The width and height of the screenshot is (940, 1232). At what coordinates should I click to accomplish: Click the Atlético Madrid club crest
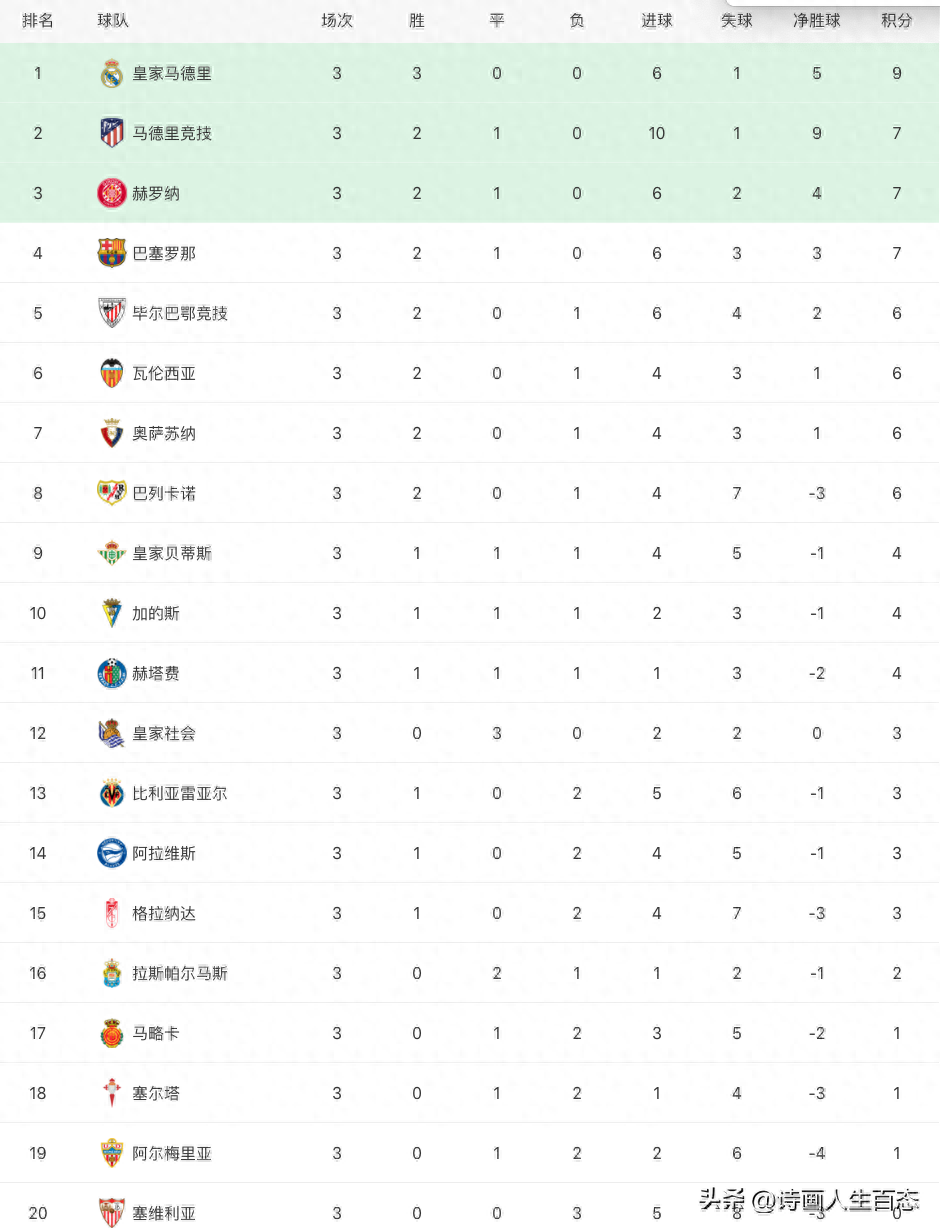tap(112, 133)
